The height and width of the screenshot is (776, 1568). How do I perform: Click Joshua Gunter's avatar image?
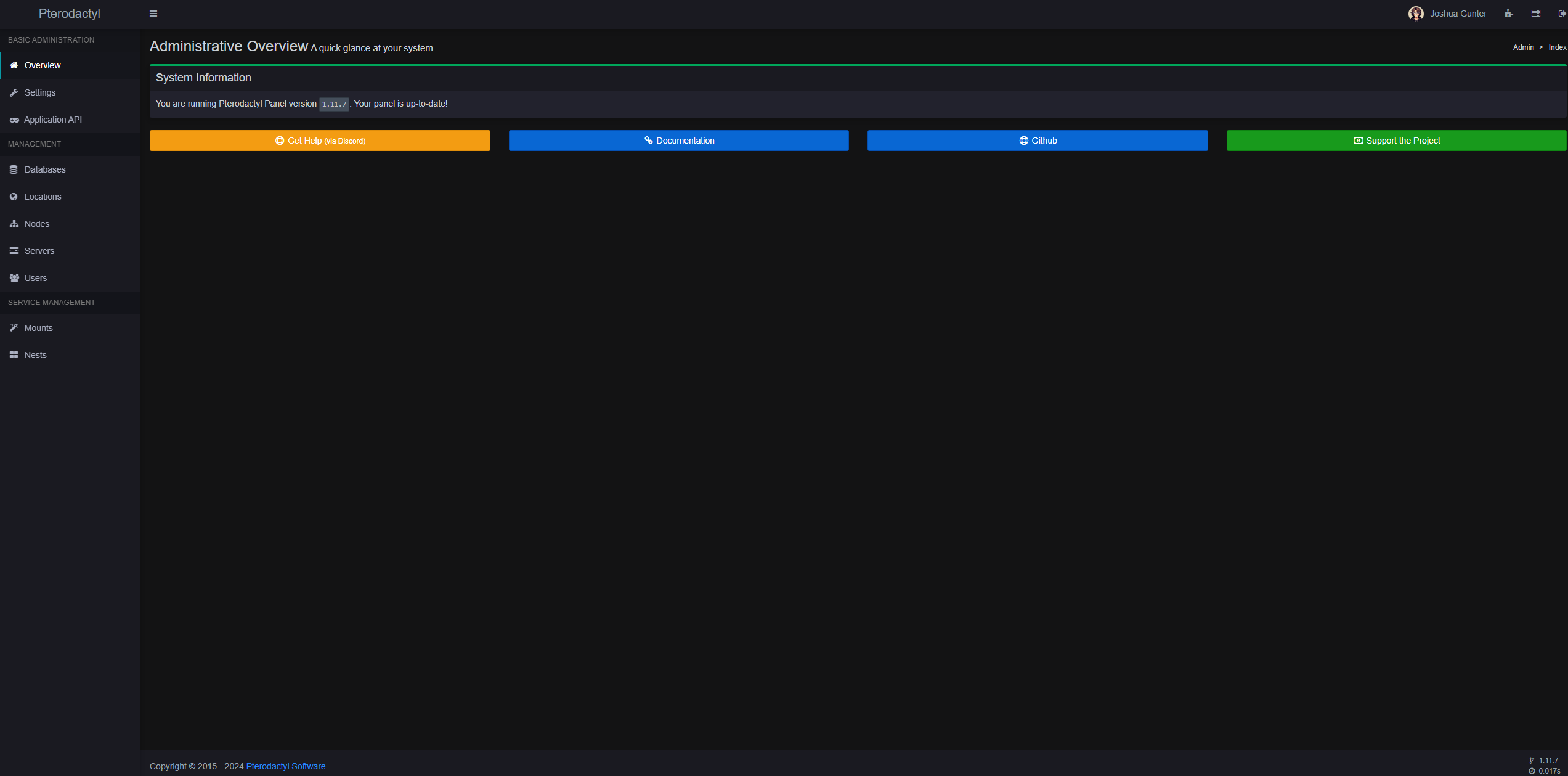(1416, 14)
